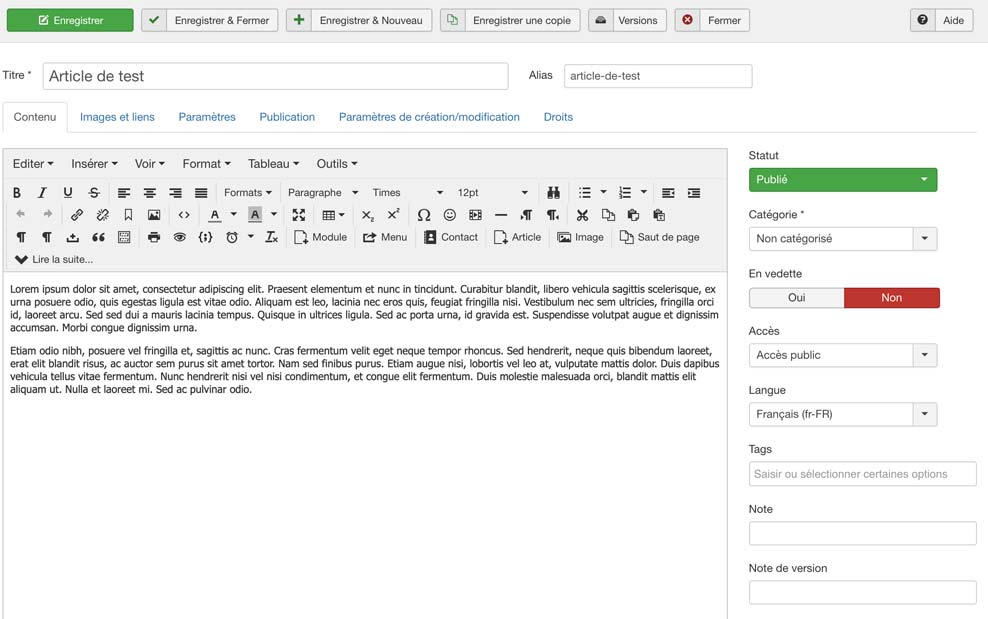988x619 pixels.
Task: Decrease indent of the paragraph
Action: (668, 193)
